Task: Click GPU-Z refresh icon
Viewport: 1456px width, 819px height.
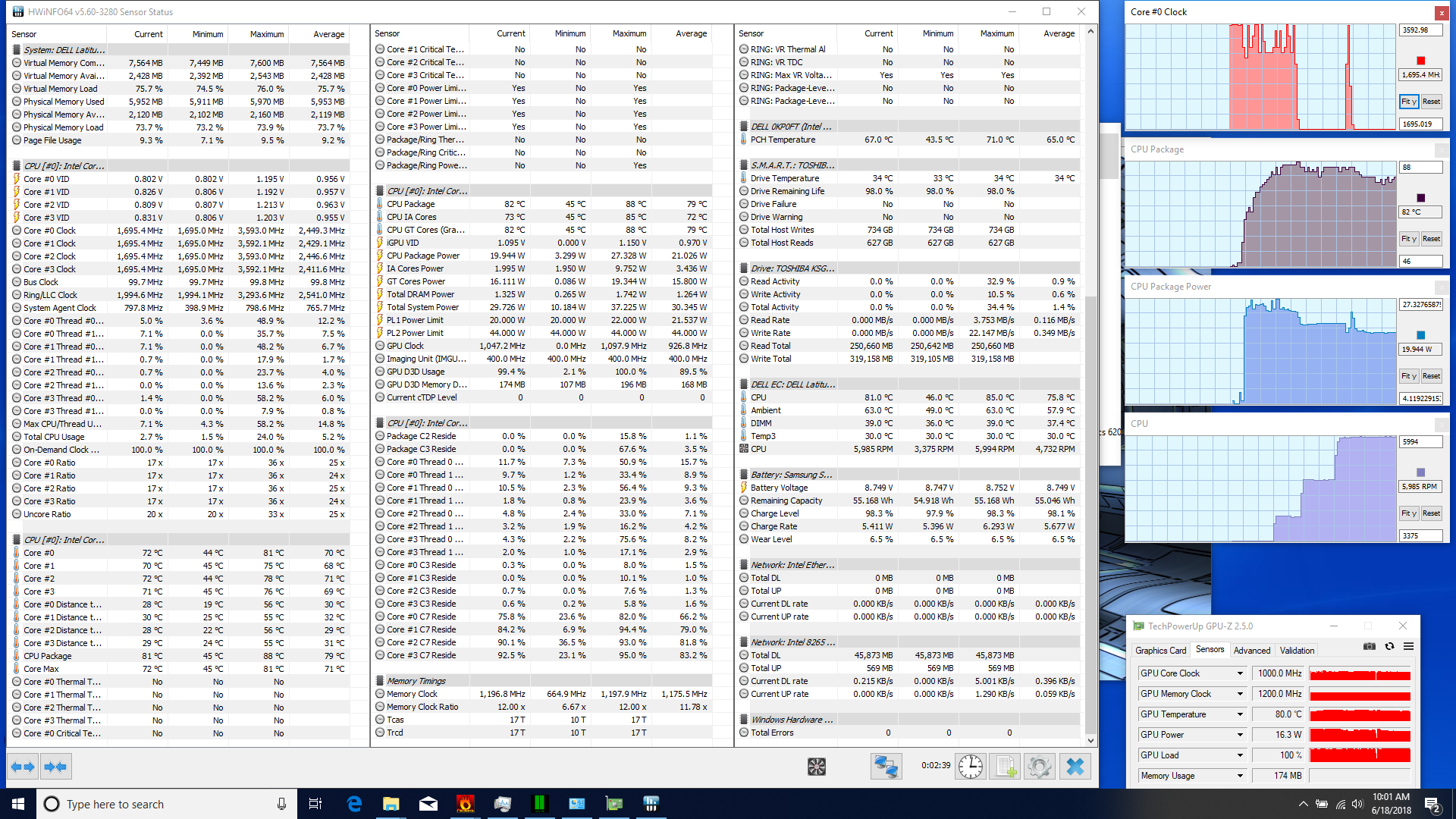Action: 1389,647
